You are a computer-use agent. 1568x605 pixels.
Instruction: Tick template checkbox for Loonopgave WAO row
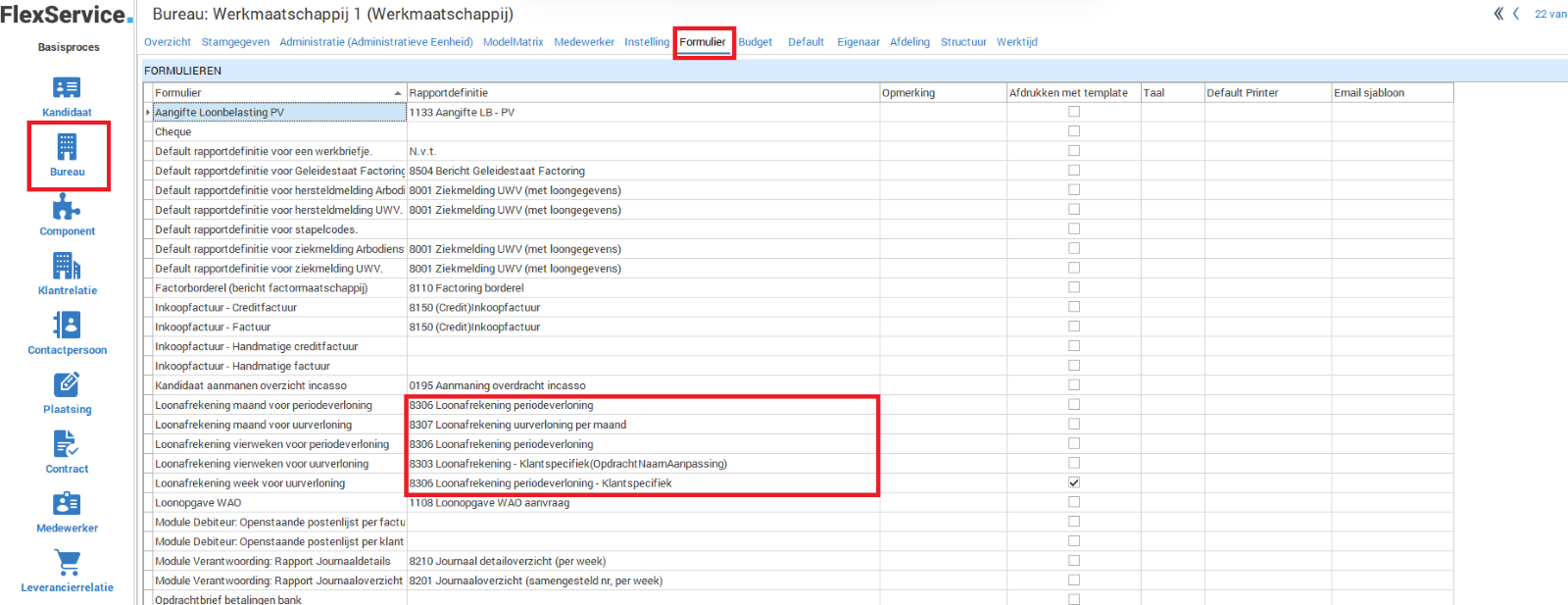click(1074, 502)
